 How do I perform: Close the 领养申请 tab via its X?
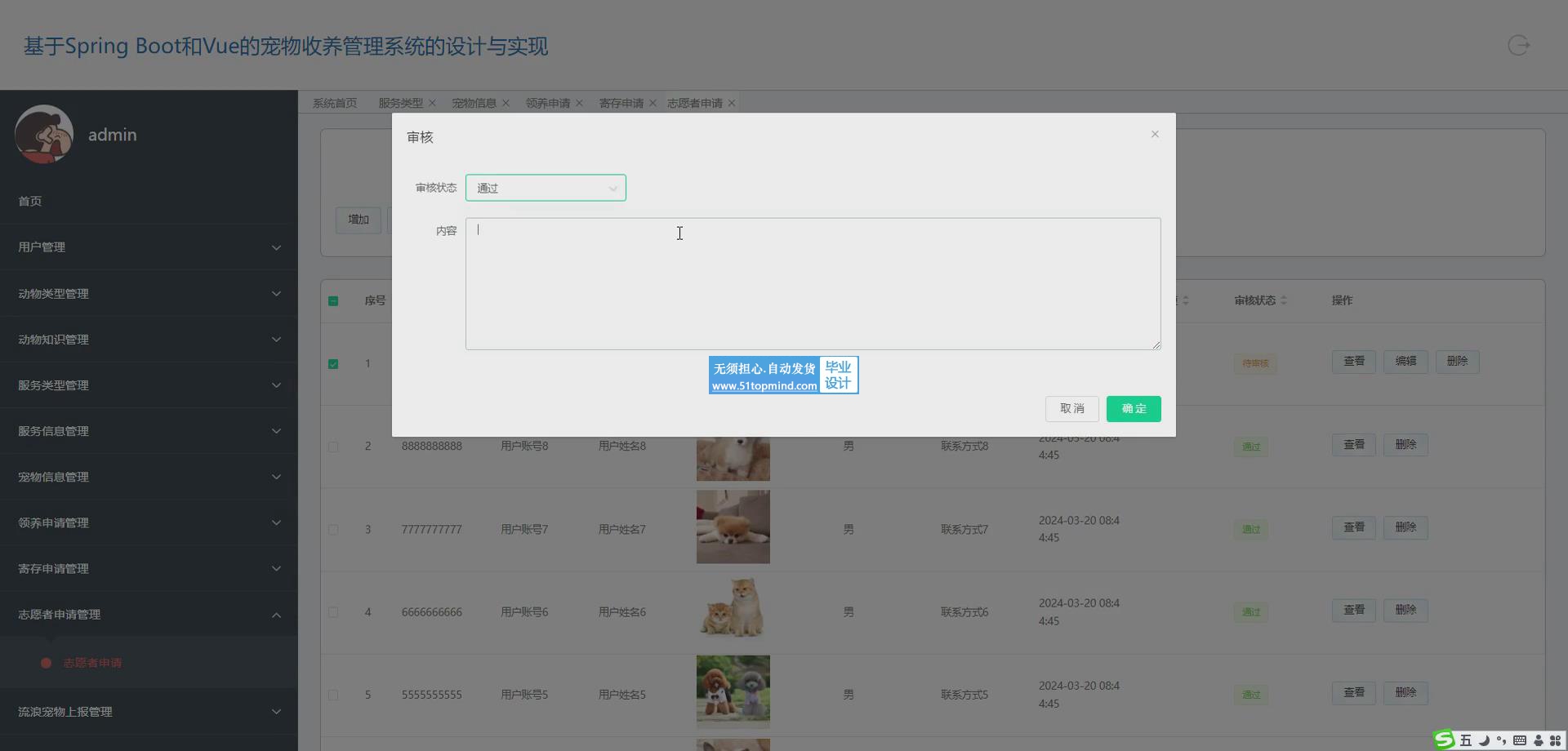(579, 103)
